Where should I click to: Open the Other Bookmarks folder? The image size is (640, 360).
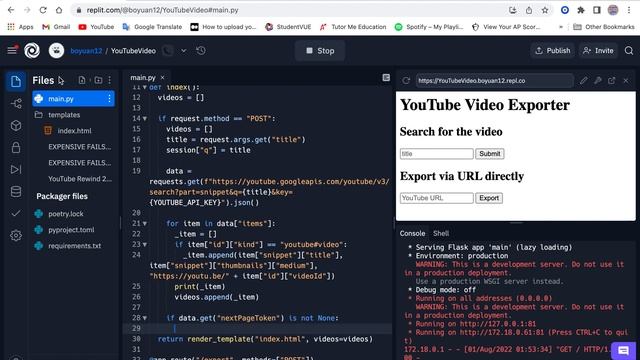604,27
